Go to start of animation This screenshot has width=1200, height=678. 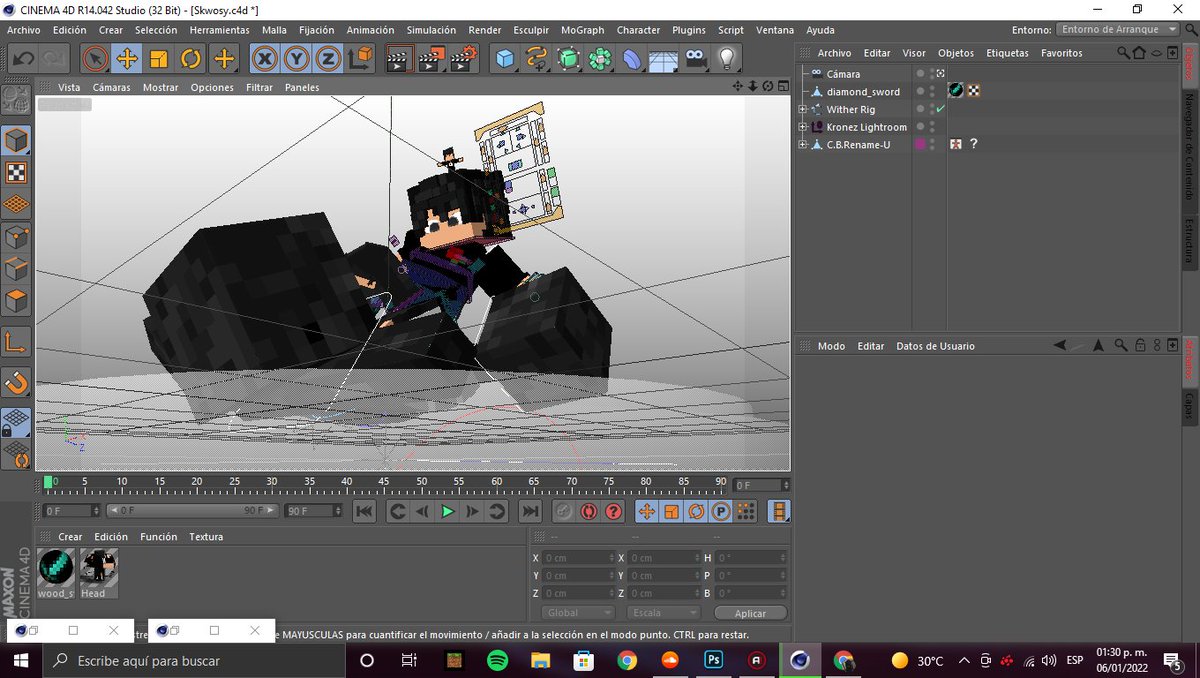tap(364, 511)
